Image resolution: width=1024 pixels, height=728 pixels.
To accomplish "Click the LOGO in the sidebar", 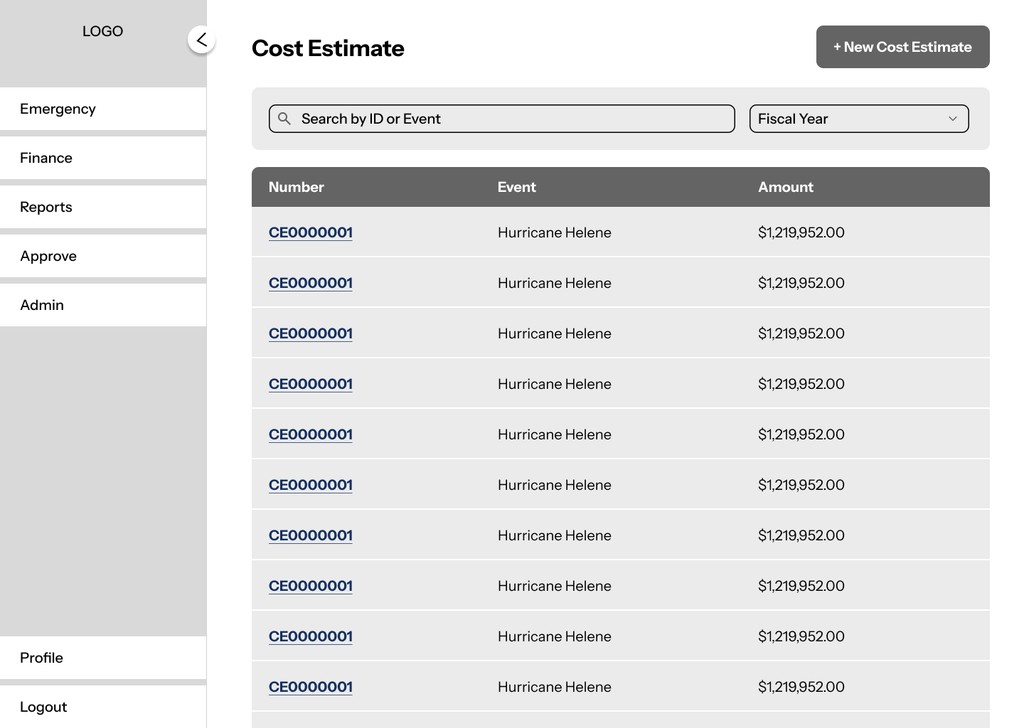I will (103, 31).
